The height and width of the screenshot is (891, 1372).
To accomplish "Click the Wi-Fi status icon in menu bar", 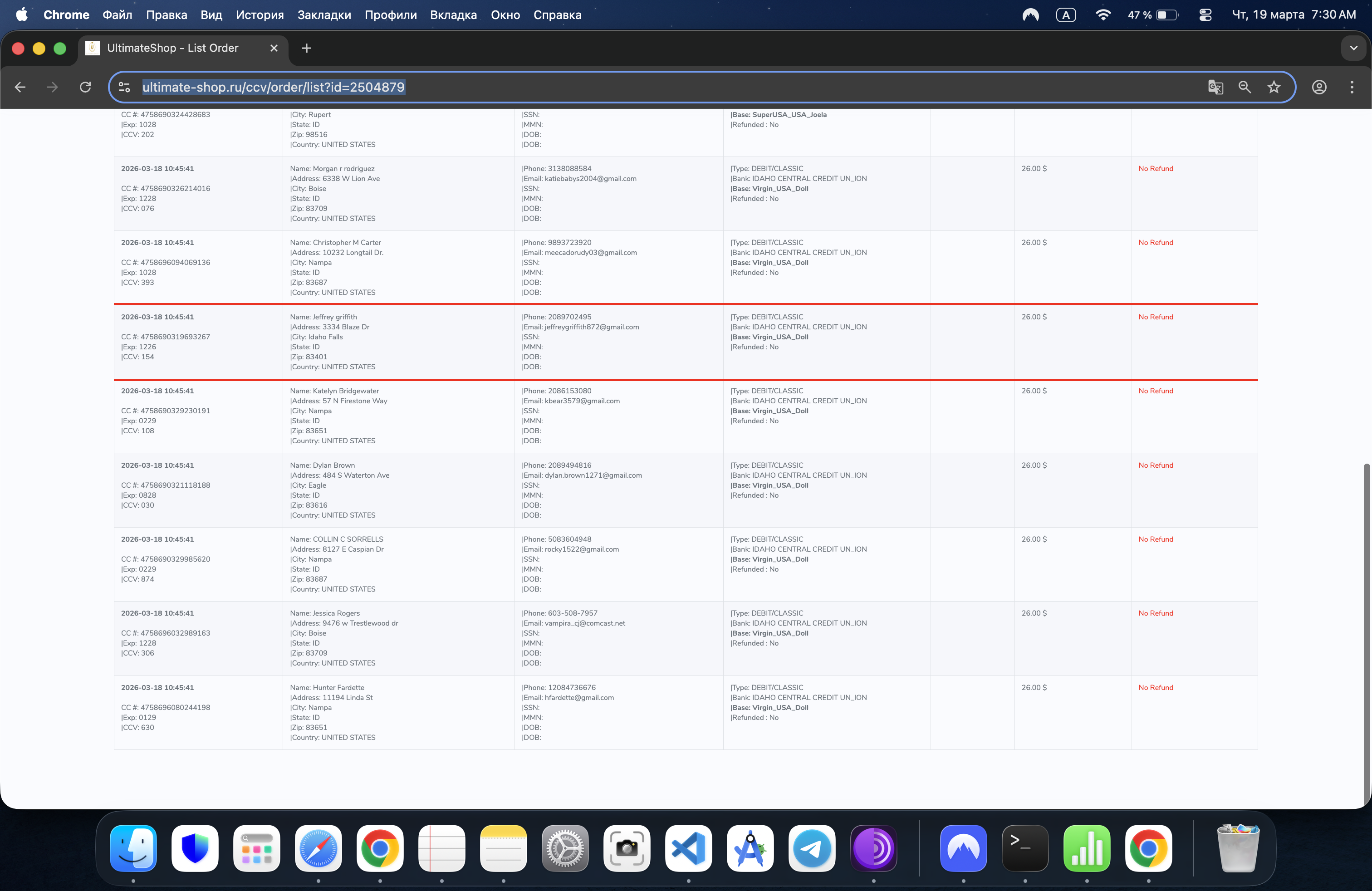I will click(1103, 15).
